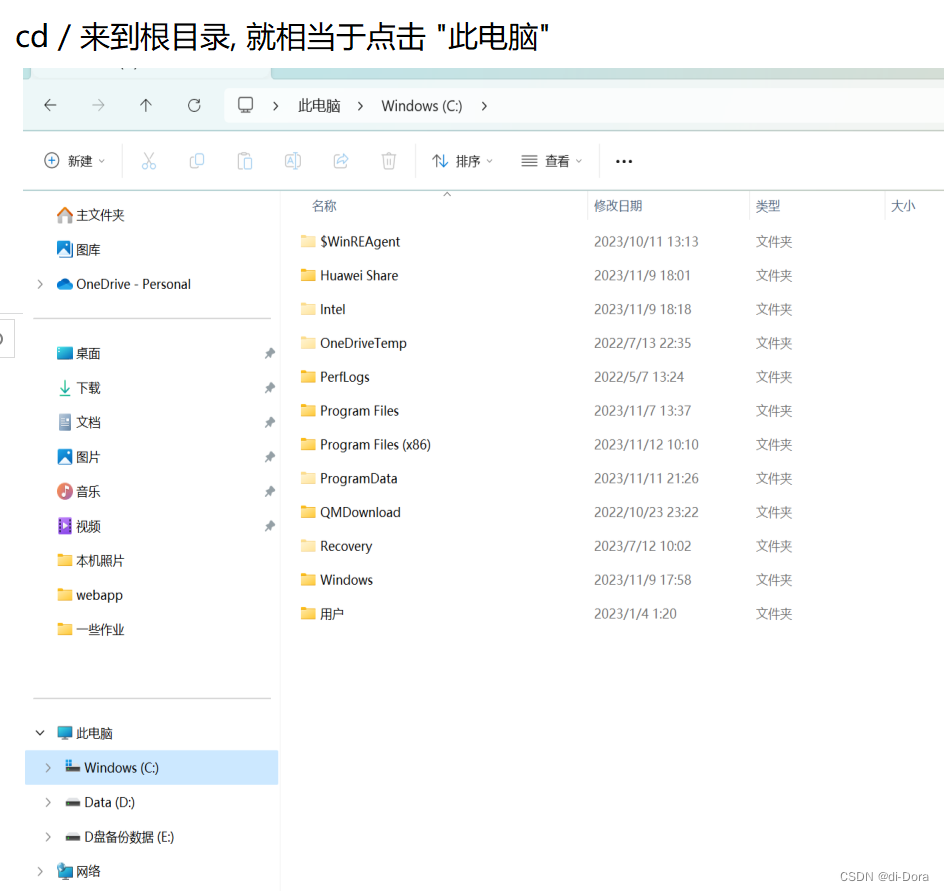Image resolution: width=944 pixels, height=891 pixels.
Task: Expand chevron before 此电脑 in address bar
Action: point(276,106)
